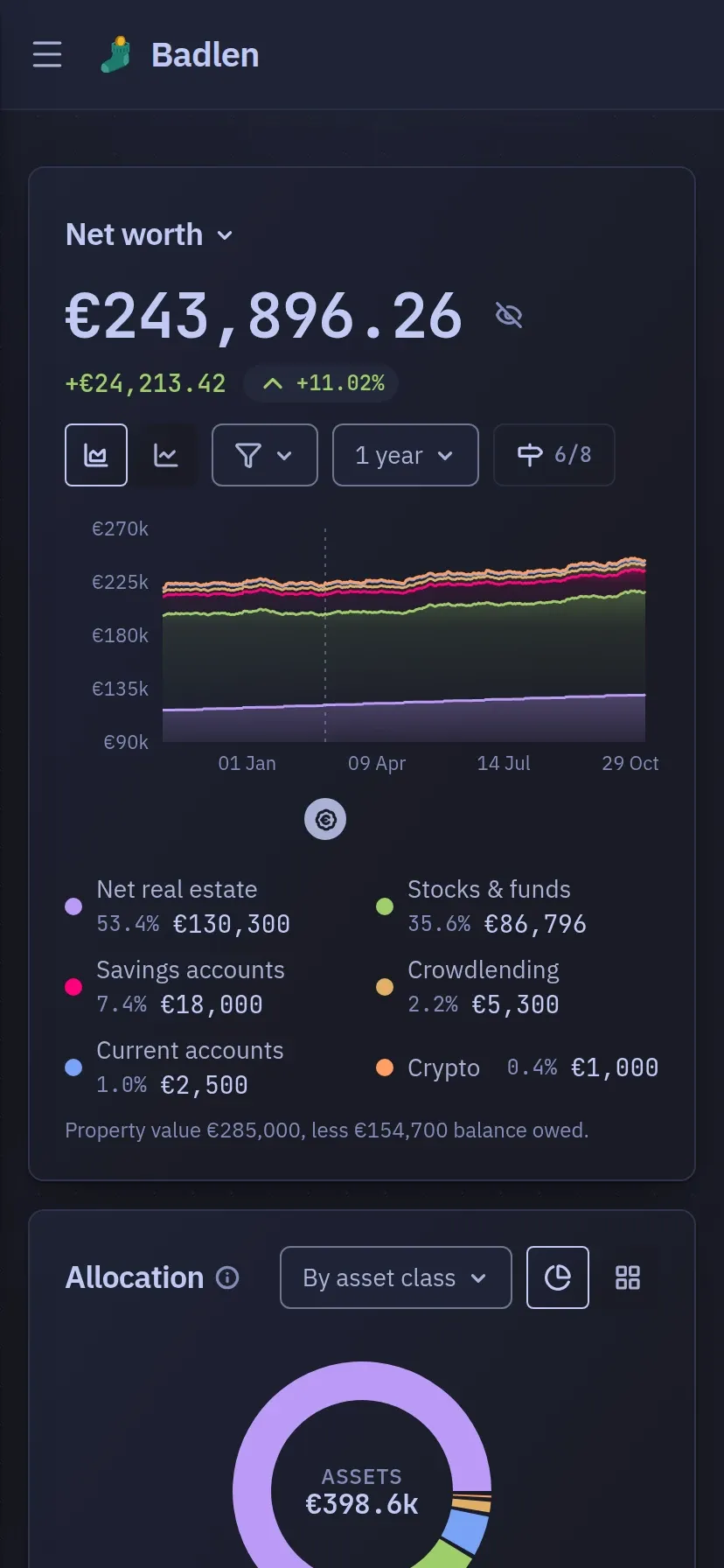Image resolution: width=724 pixels, height=1568 pixels.
Task: Select the Net real estate legend label
Action: [177, 889]
